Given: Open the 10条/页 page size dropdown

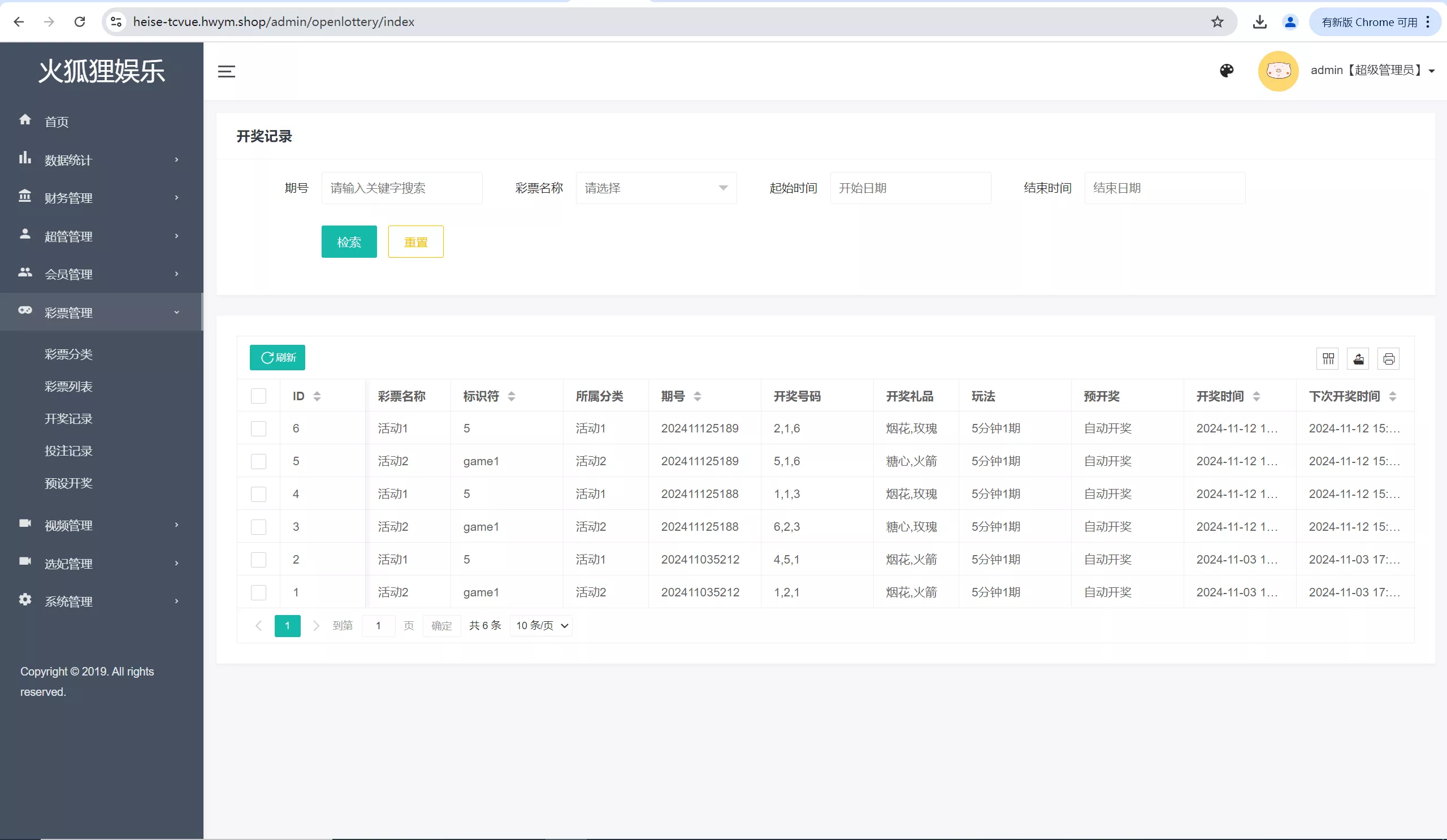Looking at the screenshot, I should point(540,625).
